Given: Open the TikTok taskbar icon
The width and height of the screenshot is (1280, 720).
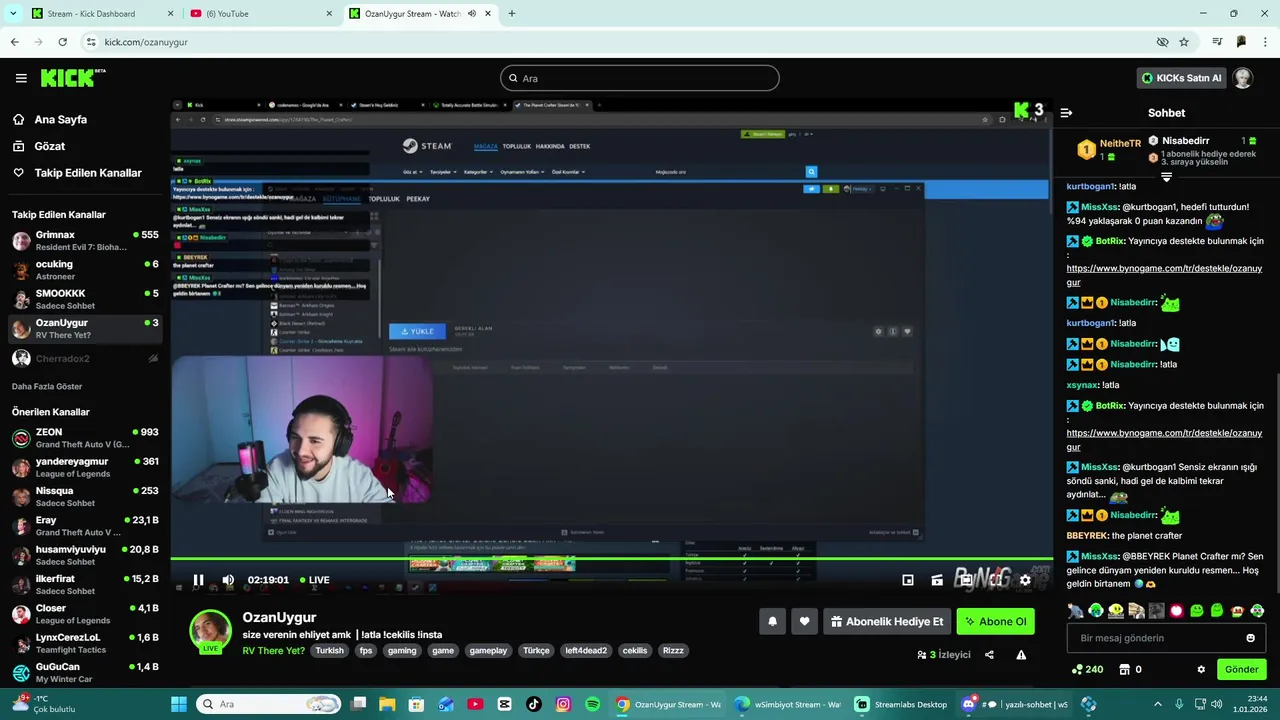Looking at the screenshot, I should (x=533, y=704).
